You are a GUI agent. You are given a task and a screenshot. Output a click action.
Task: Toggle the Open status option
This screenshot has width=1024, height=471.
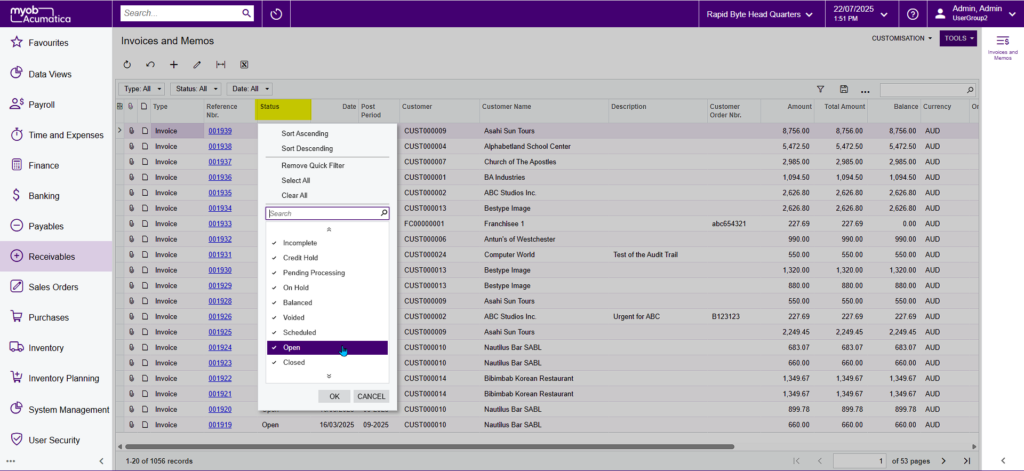327,348
